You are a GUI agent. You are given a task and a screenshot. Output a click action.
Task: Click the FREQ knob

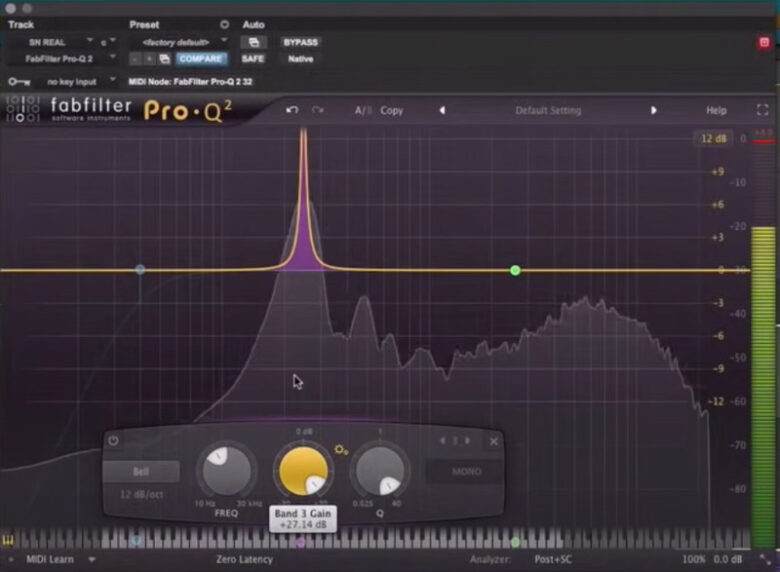pos(226,470)
